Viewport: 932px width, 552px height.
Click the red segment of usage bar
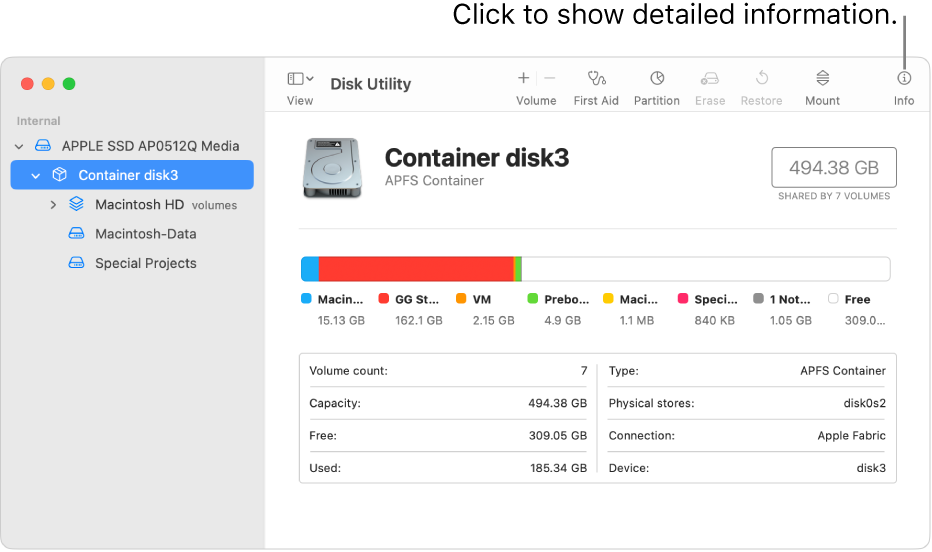click(416, 269)
